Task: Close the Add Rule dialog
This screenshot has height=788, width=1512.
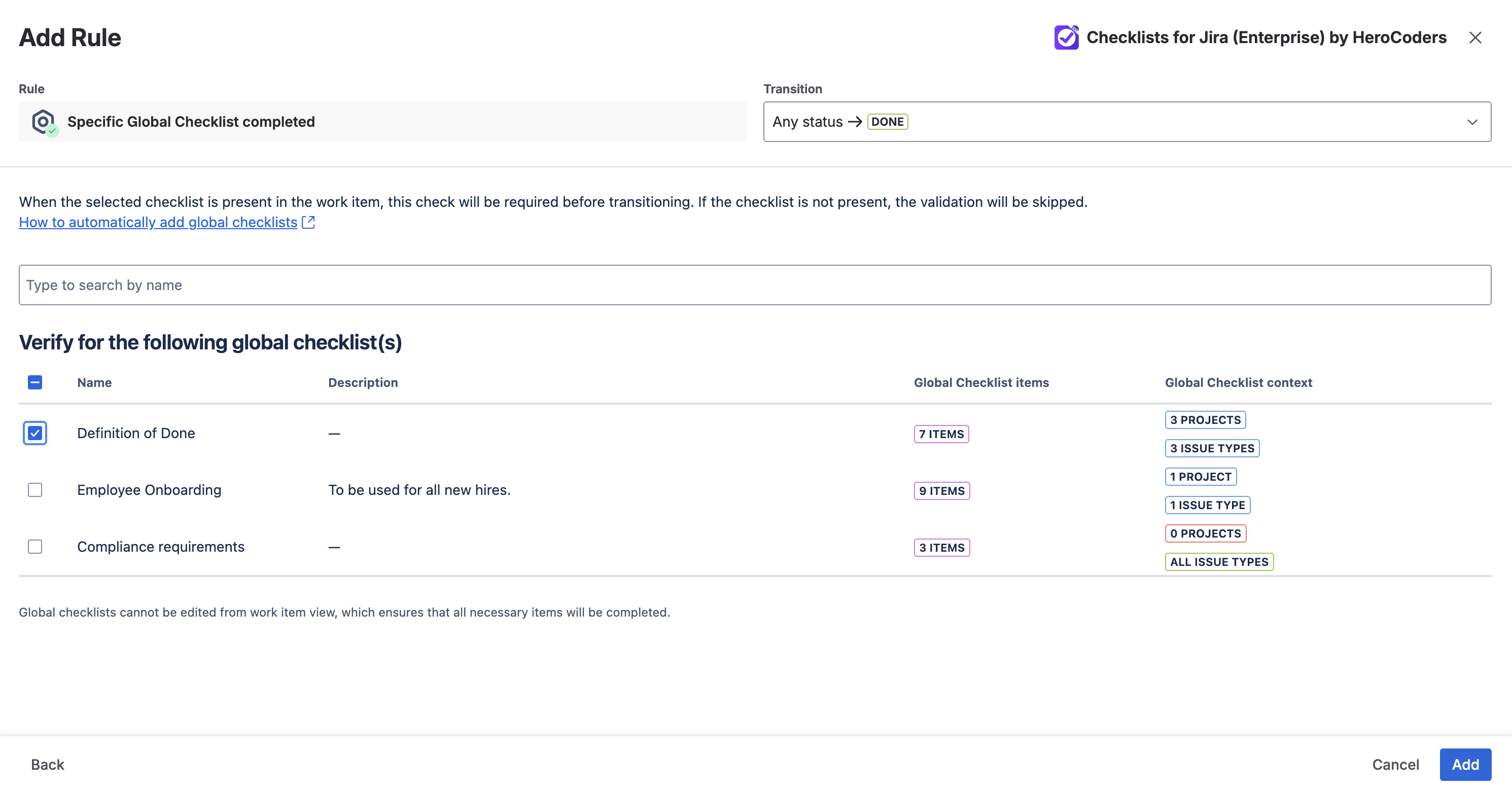Action: point(1475,38)
